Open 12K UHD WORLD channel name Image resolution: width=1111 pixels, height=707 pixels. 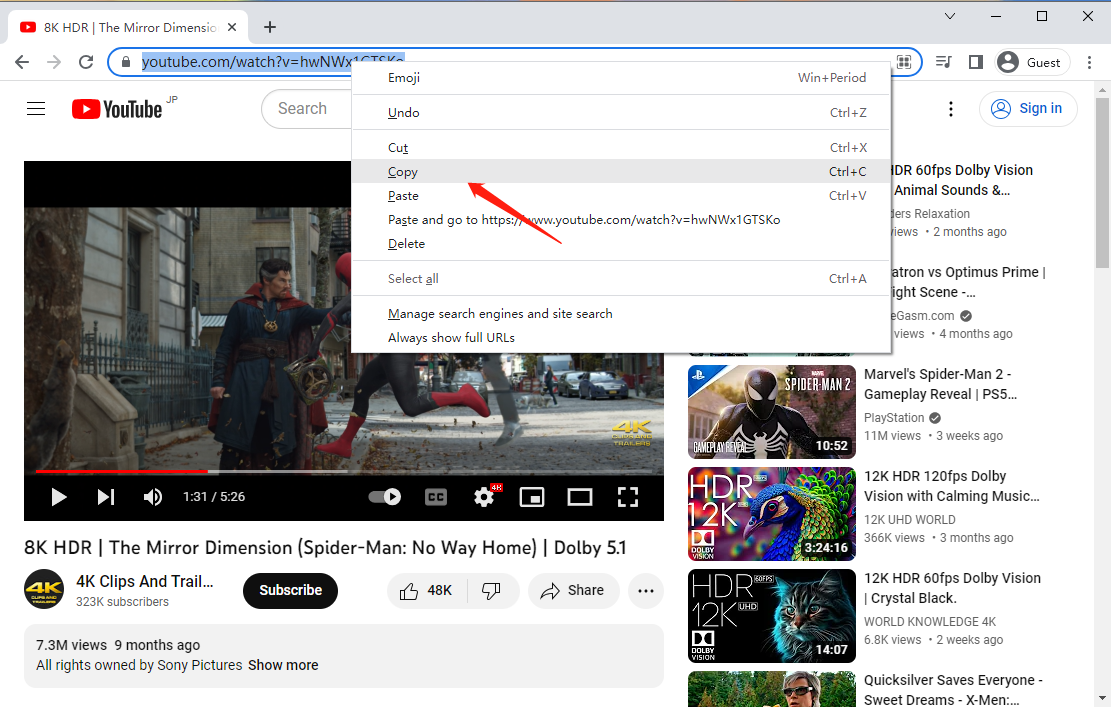coord(910,520)
